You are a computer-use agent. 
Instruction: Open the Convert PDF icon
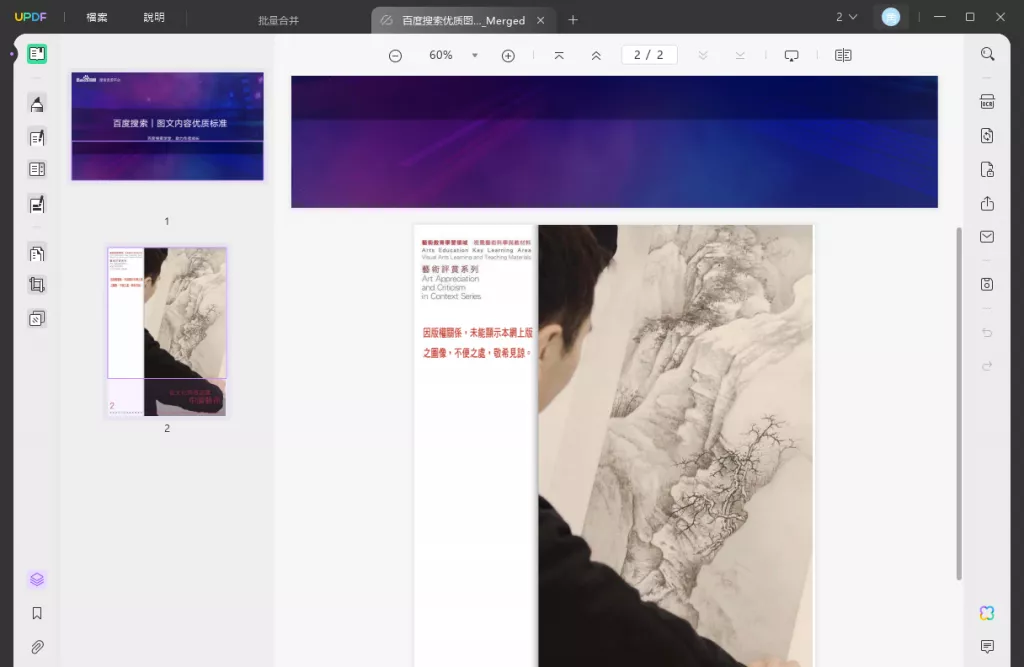[x=987, y=136]
